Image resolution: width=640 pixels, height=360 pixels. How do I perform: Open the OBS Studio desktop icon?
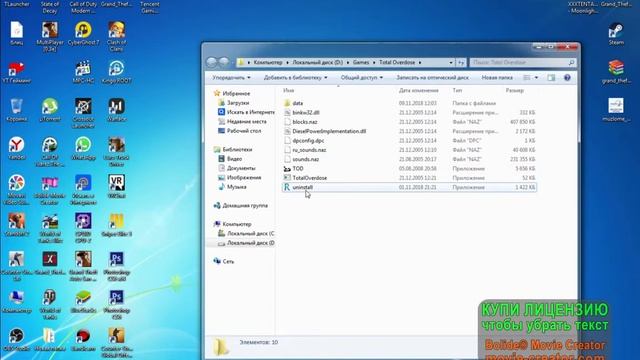point(17,340)
